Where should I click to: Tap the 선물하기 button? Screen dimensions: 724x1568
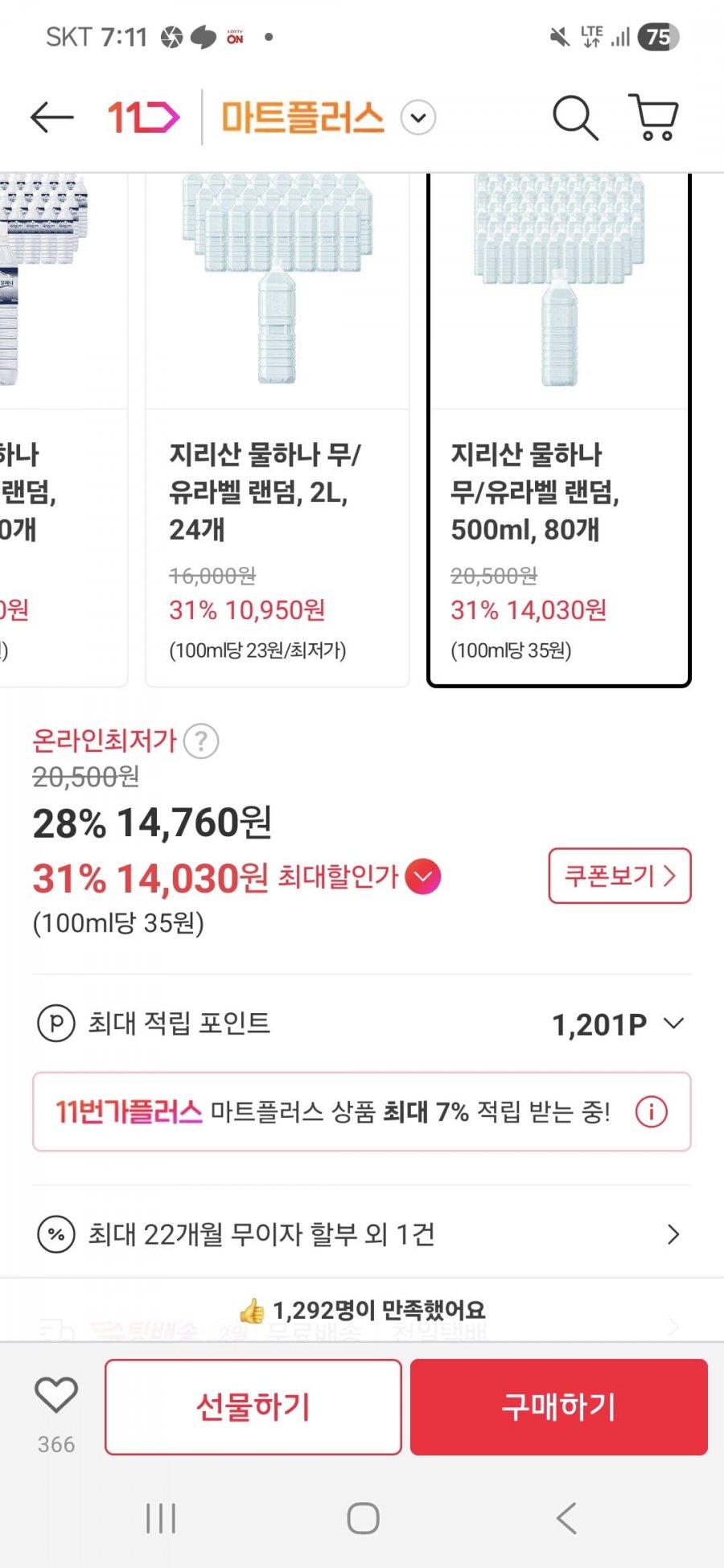pyautogui.click(x=253, y=1407)
